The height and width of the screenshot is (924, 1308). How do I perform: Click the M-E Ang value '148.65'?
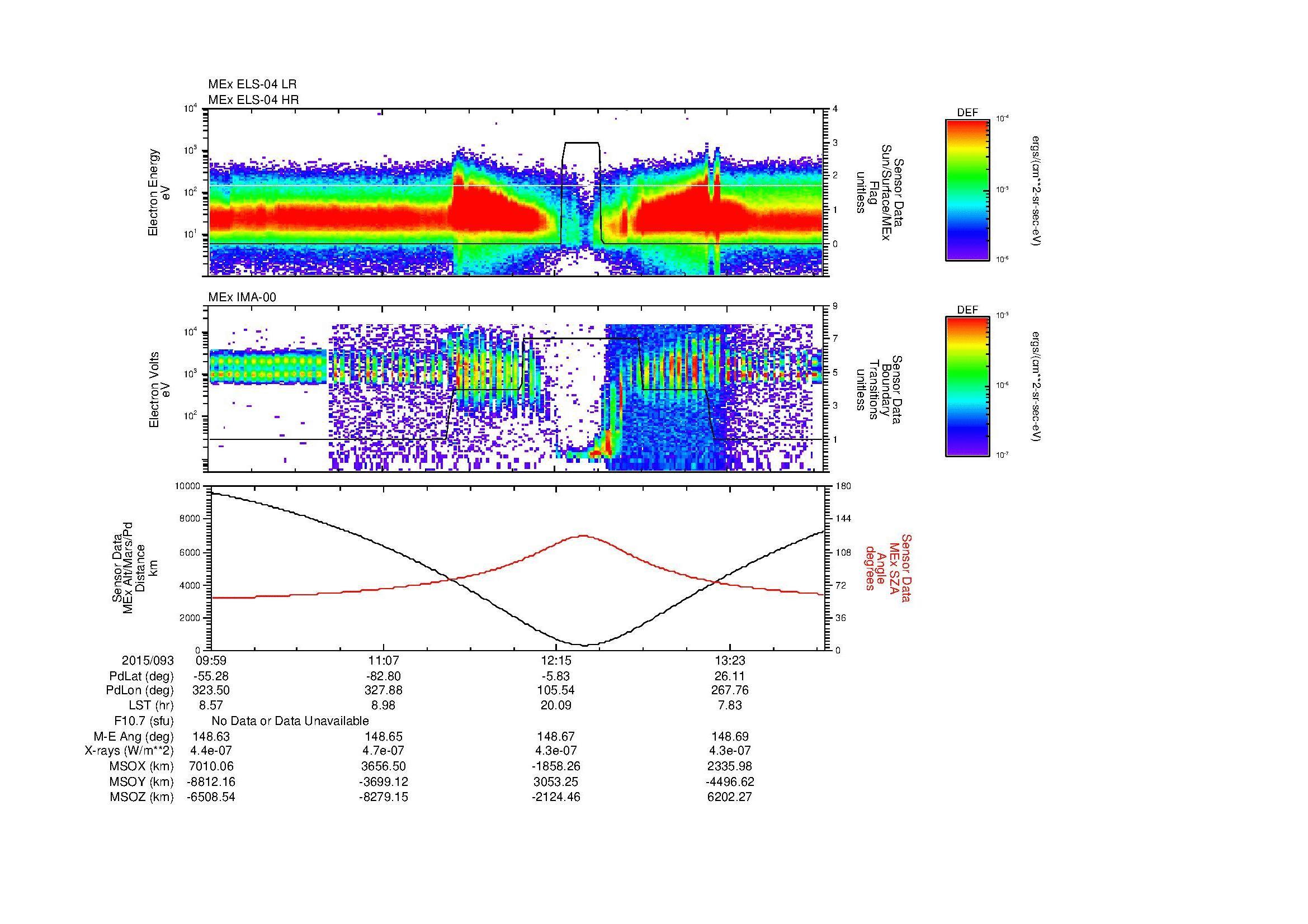[384, 736]
